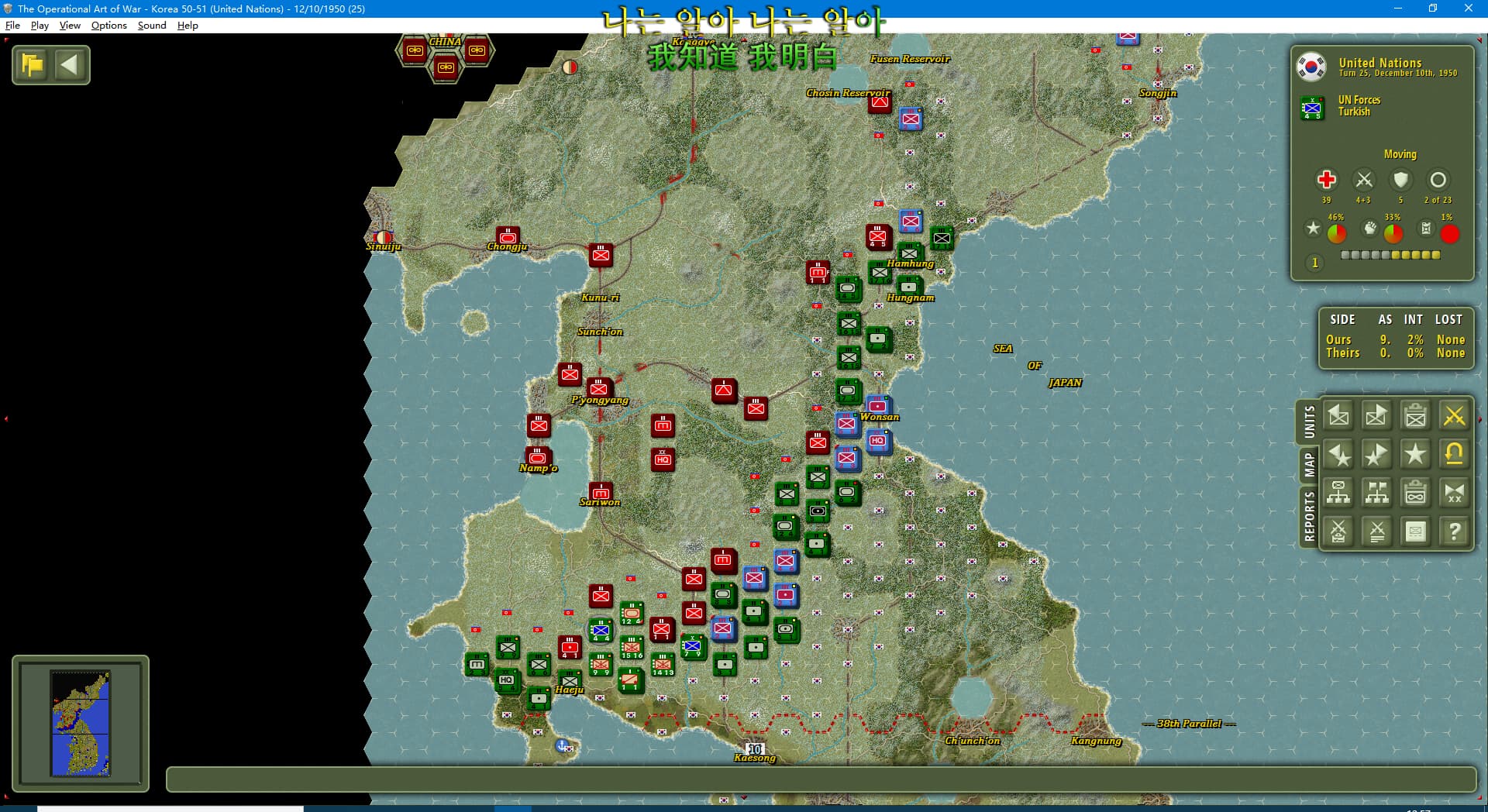
Task: Click the grey and yellow squares progress bar
Action: click(1390, 255)
